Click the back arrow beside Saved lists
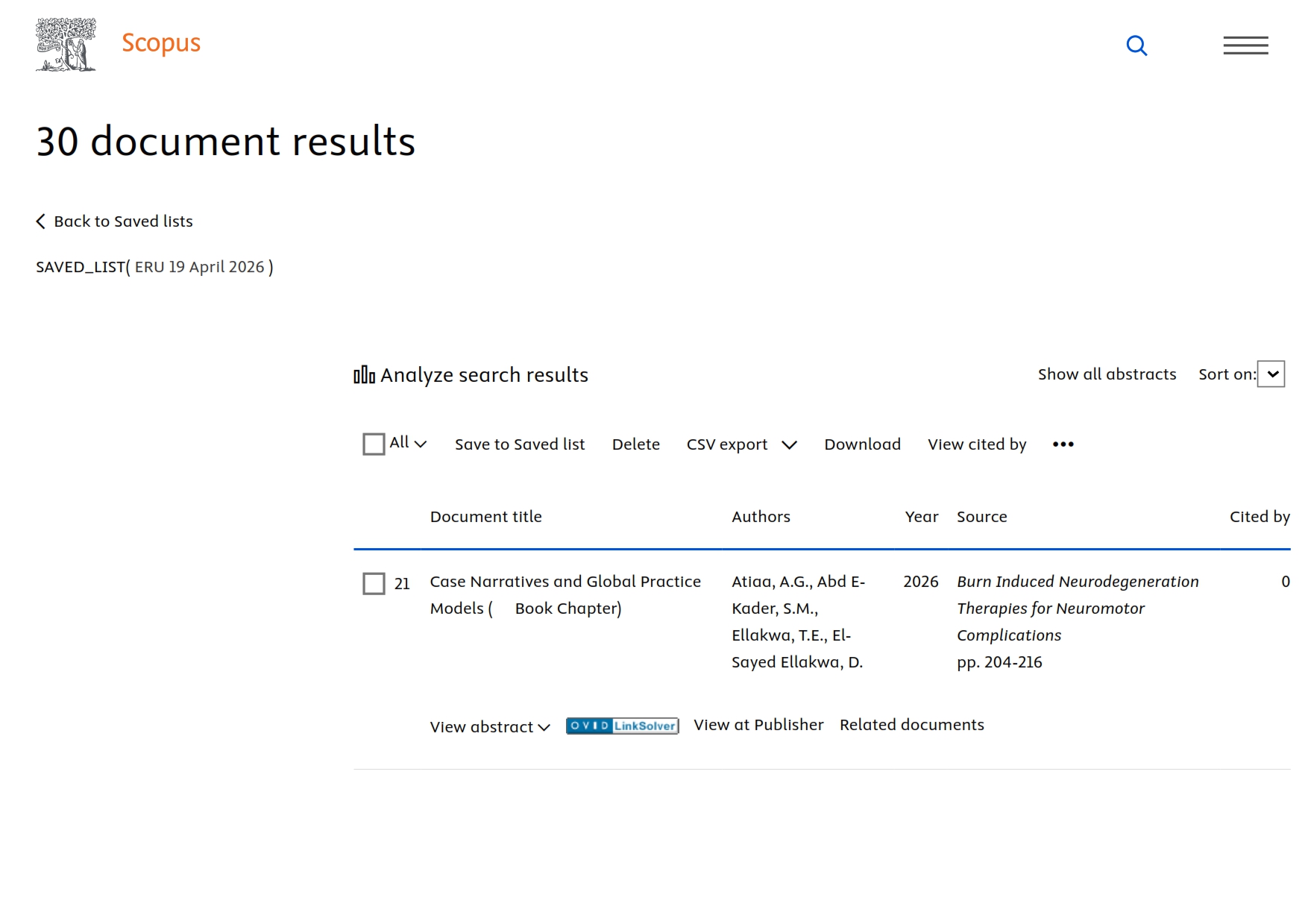The image size is (1308, 924). (41, 221)
